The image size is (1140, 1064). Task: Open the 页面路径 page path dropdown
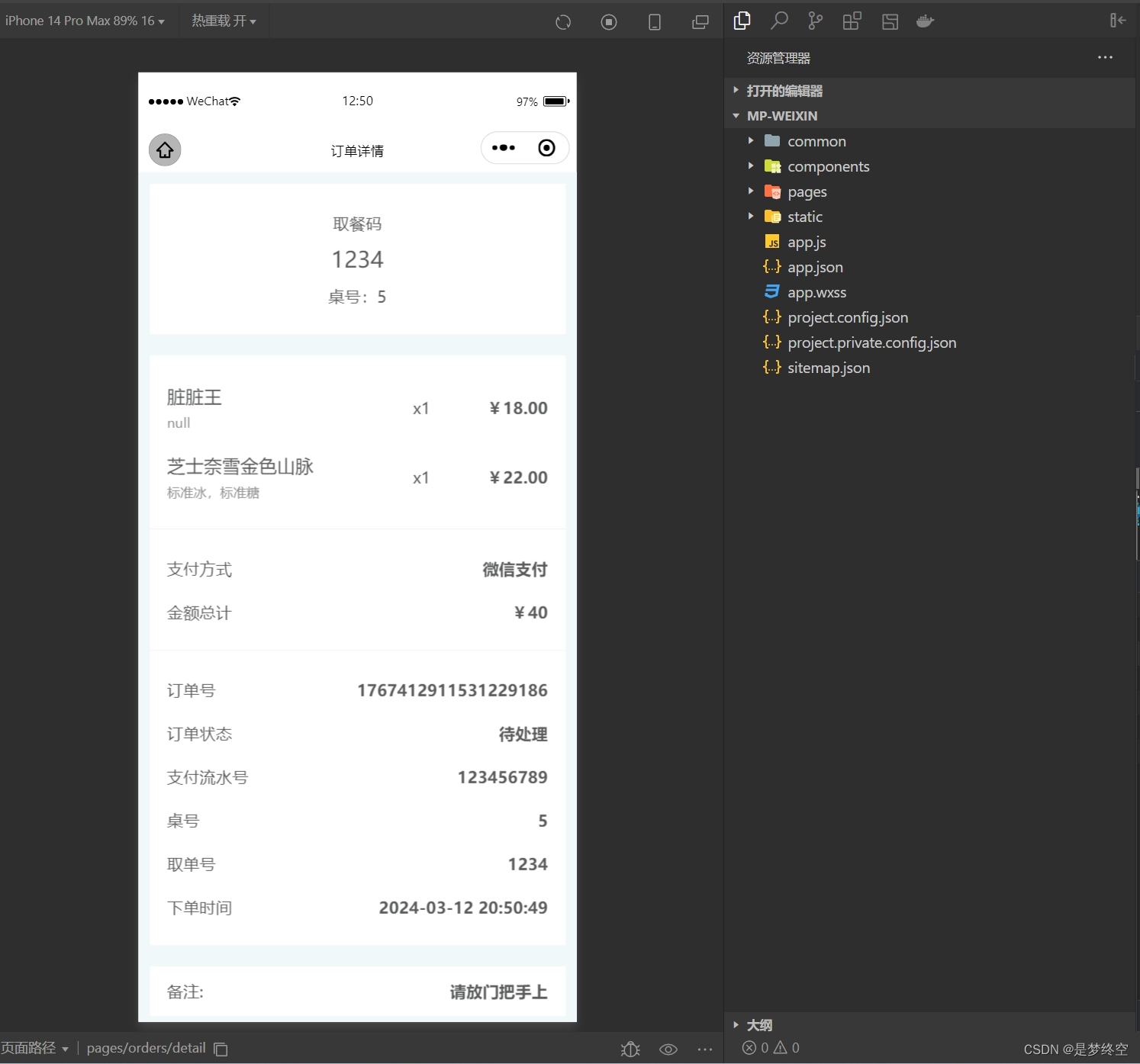pyautogui.click(x=34, y=1048)
